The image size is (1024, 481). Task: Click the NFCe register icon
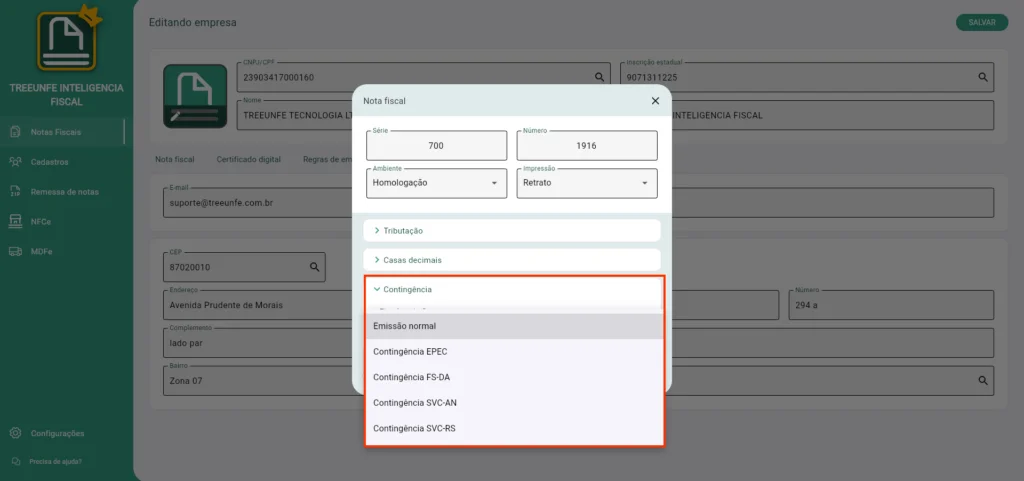pyautogui.click(x=15, y=221)
